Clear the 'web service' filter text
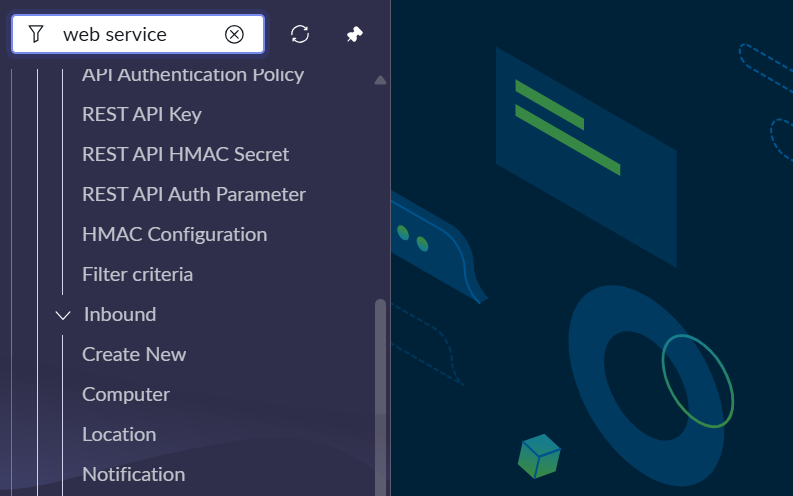Viewport: 793px width, 496px height. 234,34
